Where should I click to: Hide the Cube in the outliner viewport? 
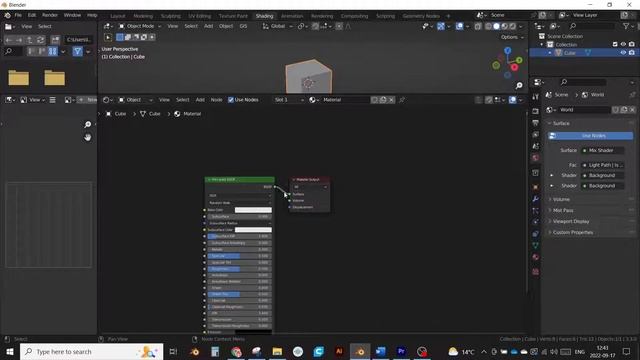point(623,53)
